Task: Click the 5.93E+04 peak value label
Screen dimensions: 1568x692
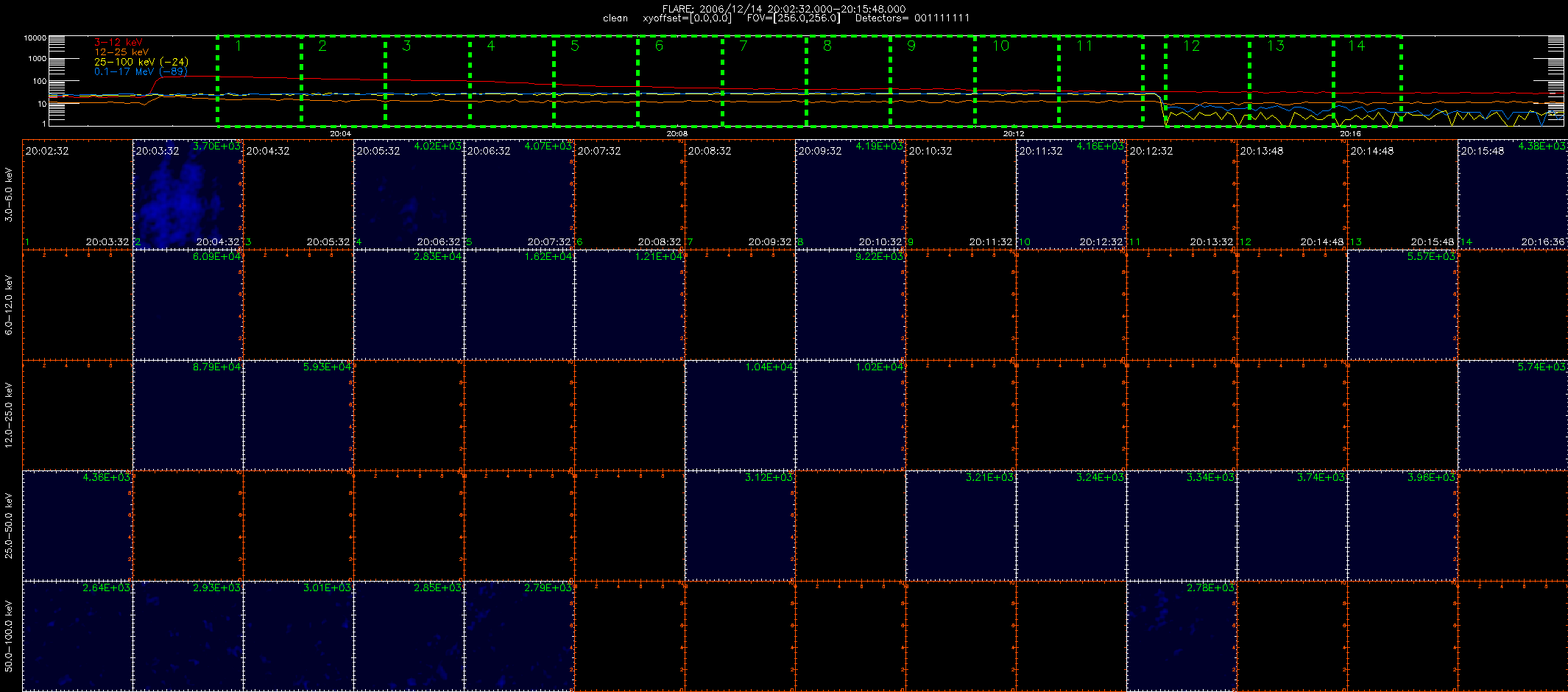Action: click(327, 367)
